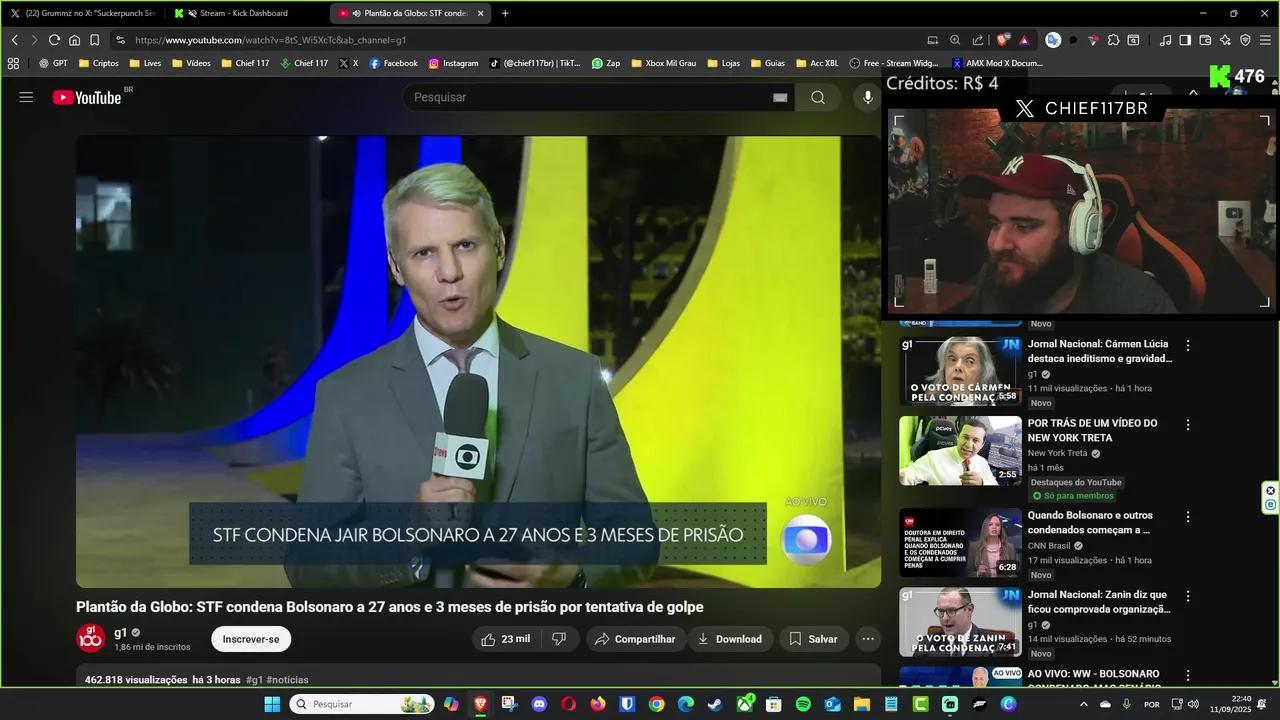Viewport: 1280px width, 720px height.
Task: Share the page with the address bar share icon
Action: [x=978, y=40]
